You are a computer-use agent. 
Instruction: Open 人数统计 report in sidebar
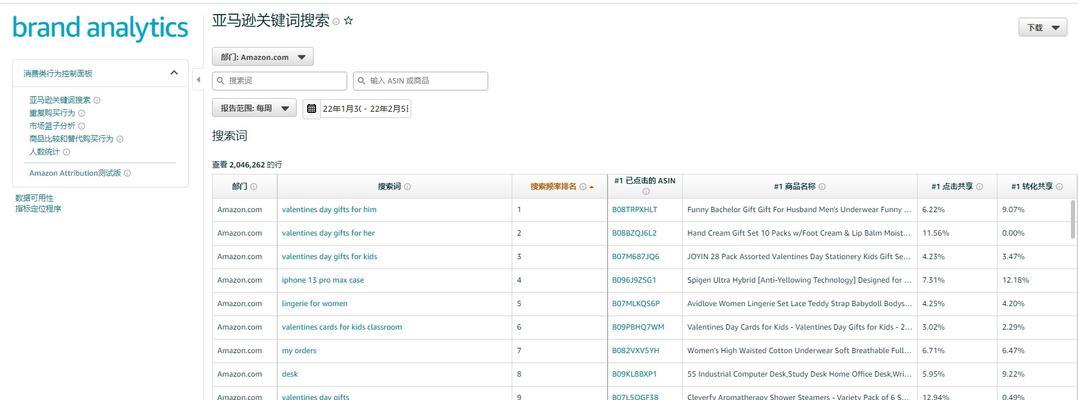click(45, 152)
